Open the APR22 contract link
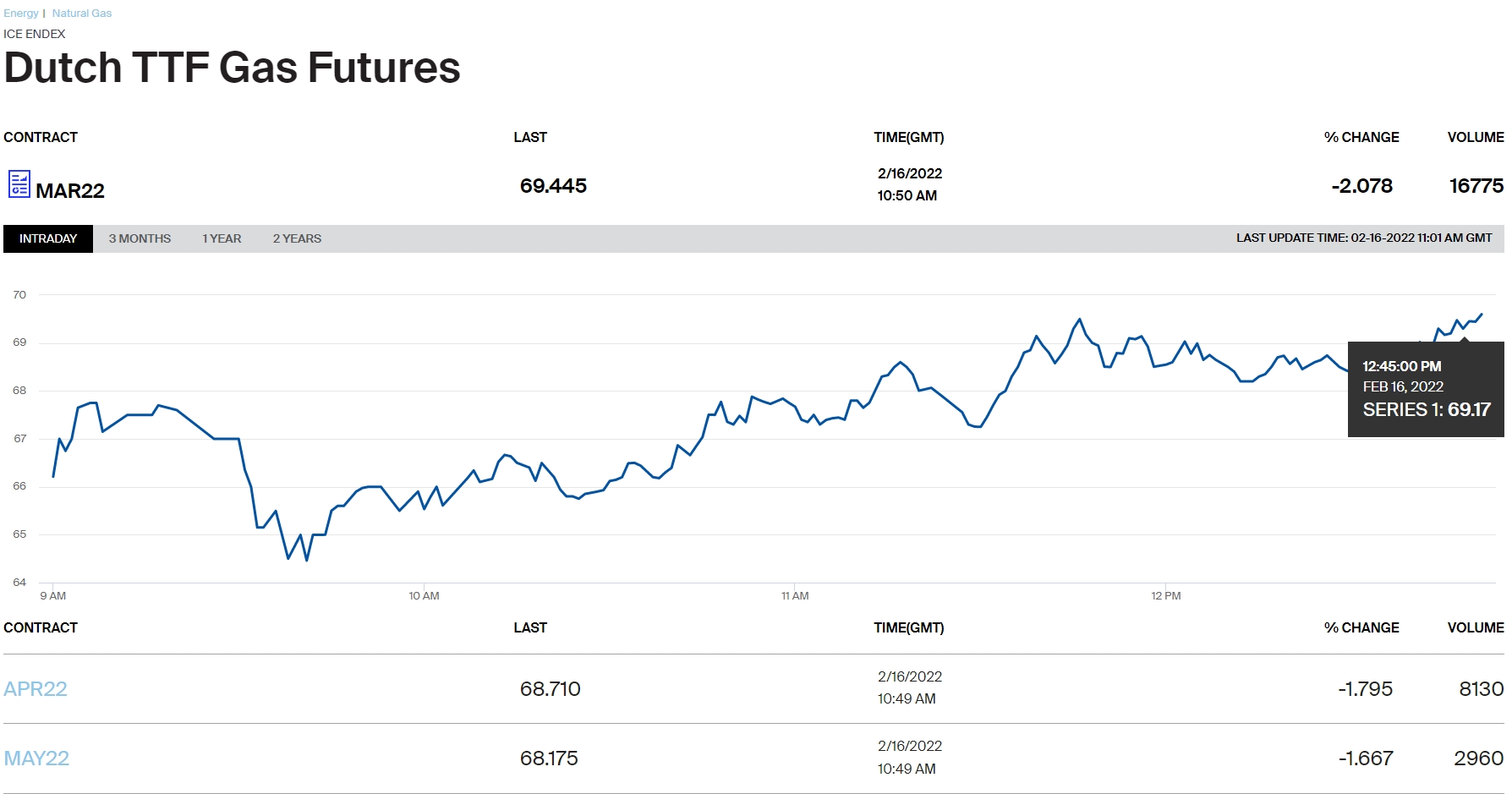Viewport: 1512px width, 794px height. tap(36, 689)
